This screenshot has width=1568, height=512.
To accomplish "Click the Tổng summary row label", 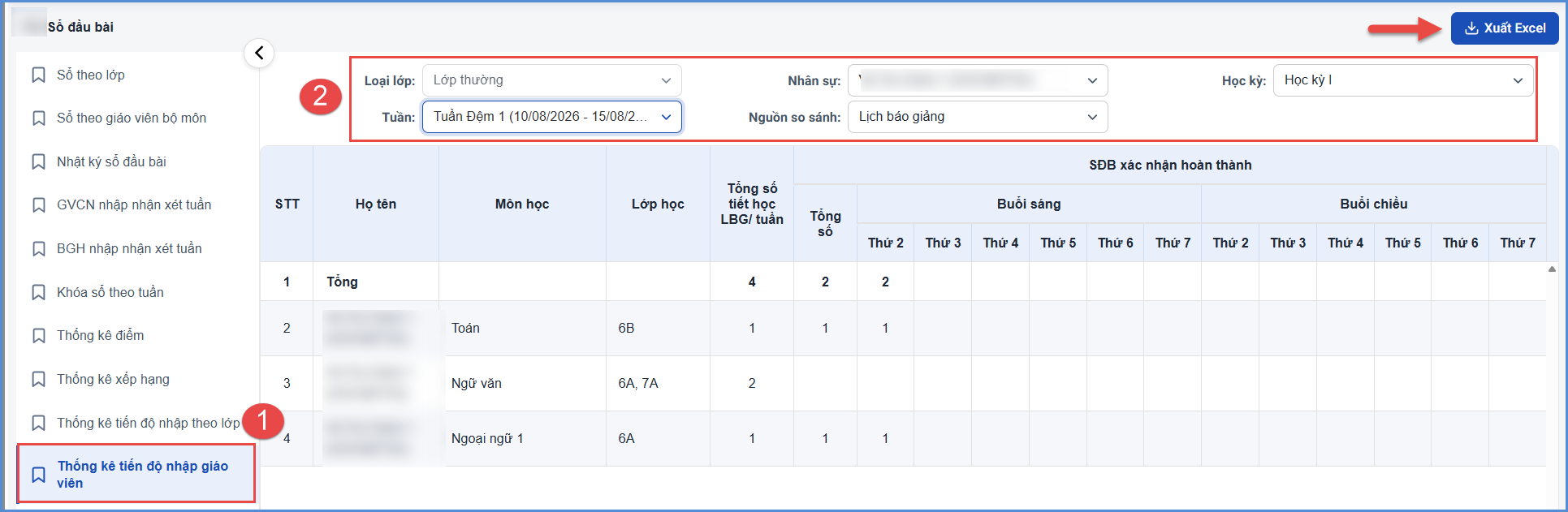I will [342, 282].
